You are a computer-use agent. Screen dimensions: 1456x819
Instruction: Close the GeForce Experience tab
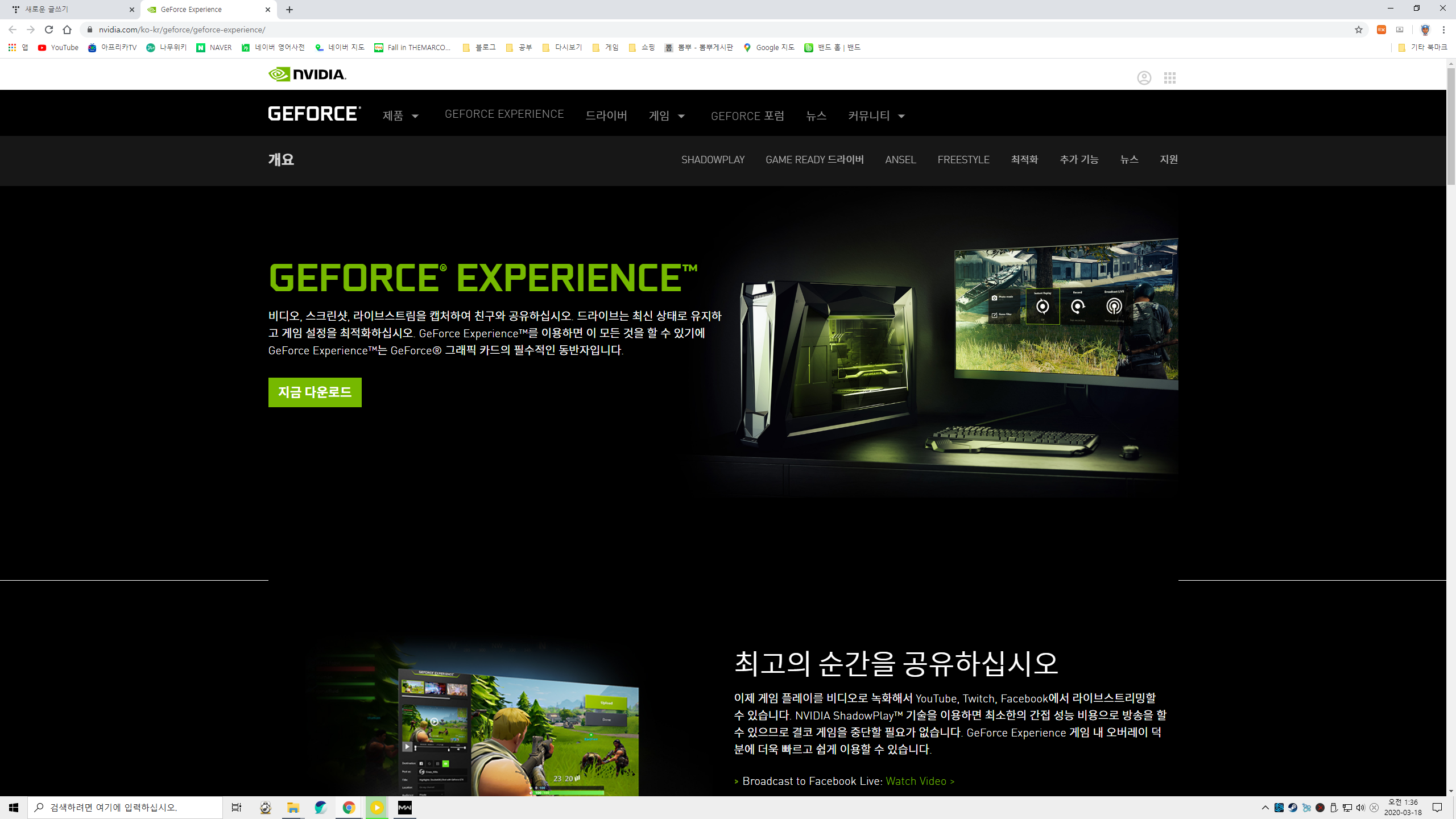(268, 10)
